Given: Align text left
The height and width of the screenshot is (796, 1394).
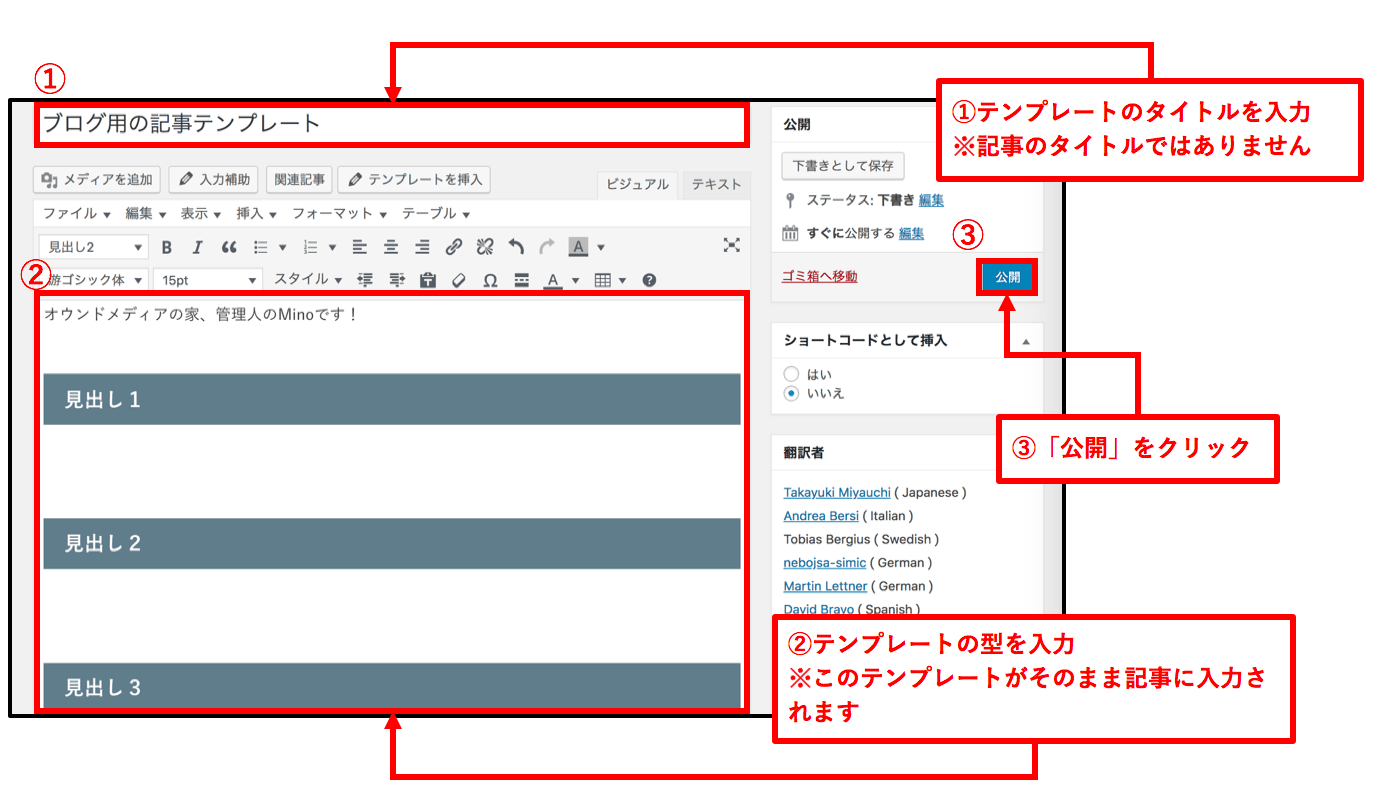Looking at the screenshot, I should 360,247.
